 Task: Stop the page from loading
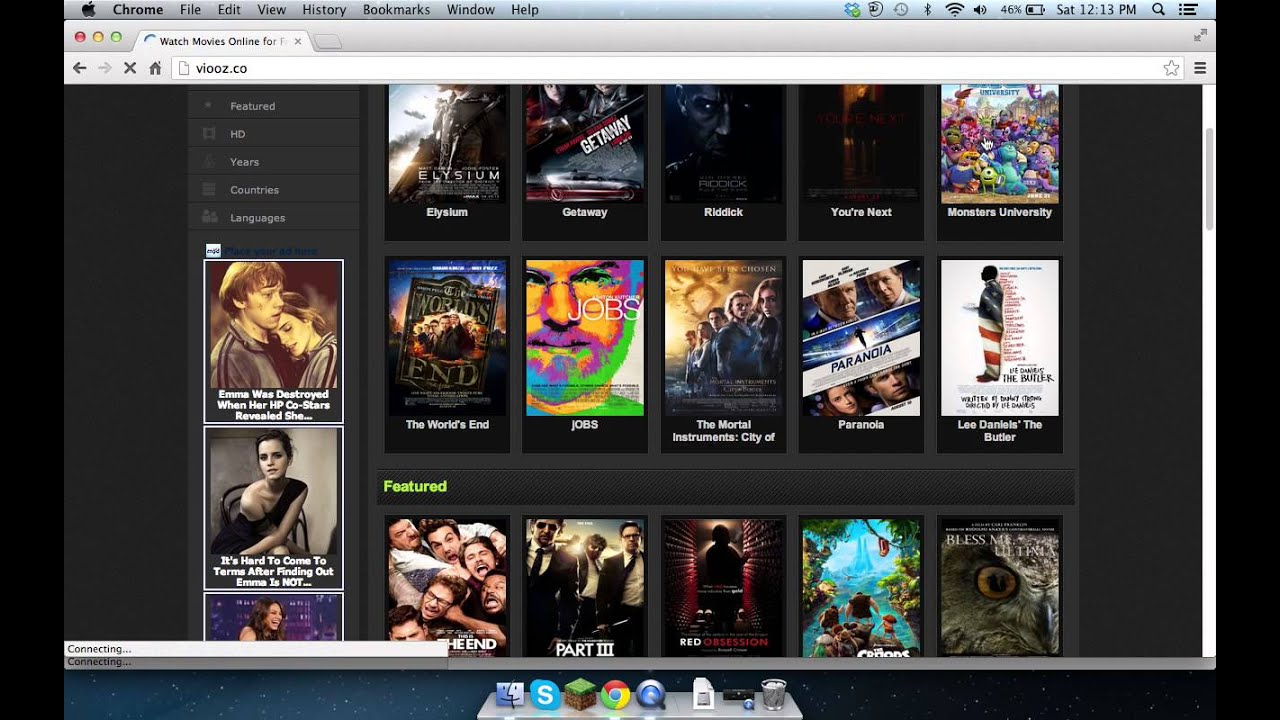coord(129,68)
